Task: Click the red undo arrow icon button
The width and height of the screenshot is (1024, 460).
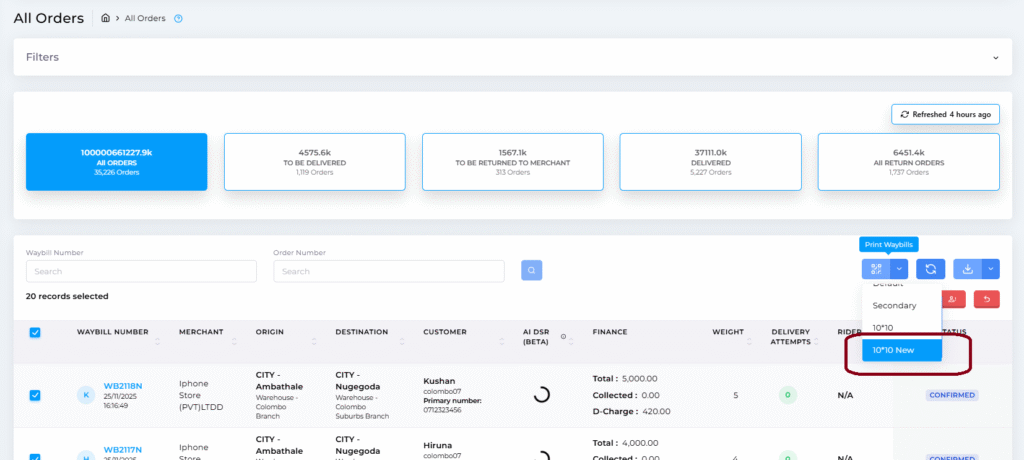Action: coord(988,299)
